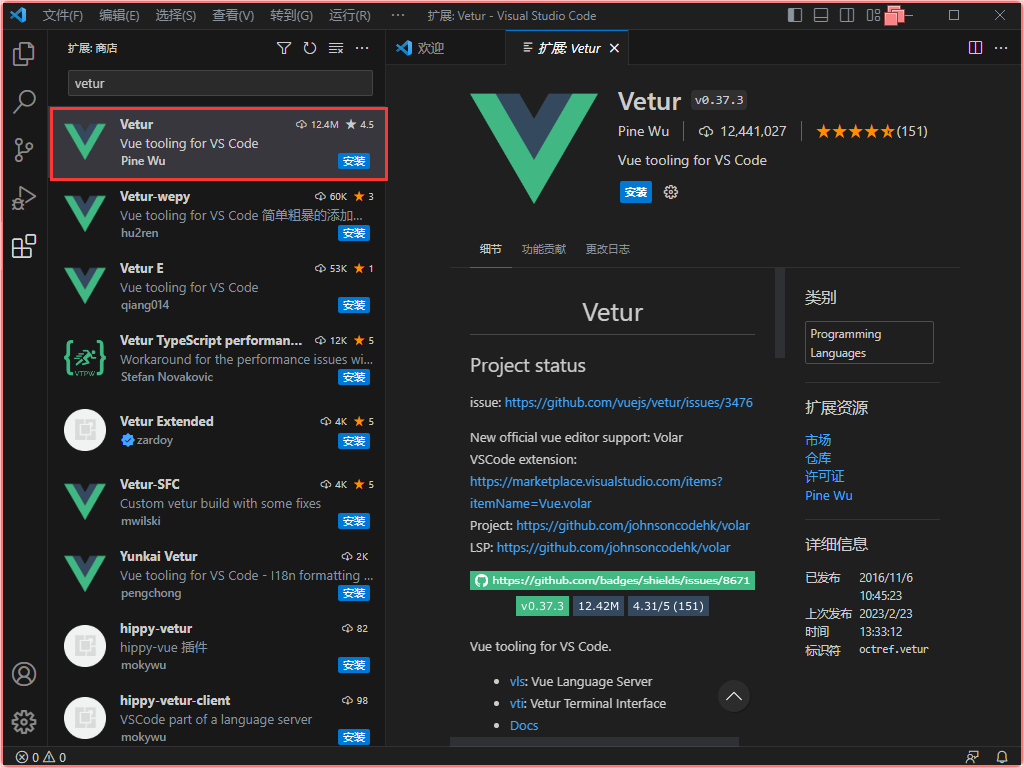
Task: Click the feedback icon in status bar
Action: click(x=972, y=757)
